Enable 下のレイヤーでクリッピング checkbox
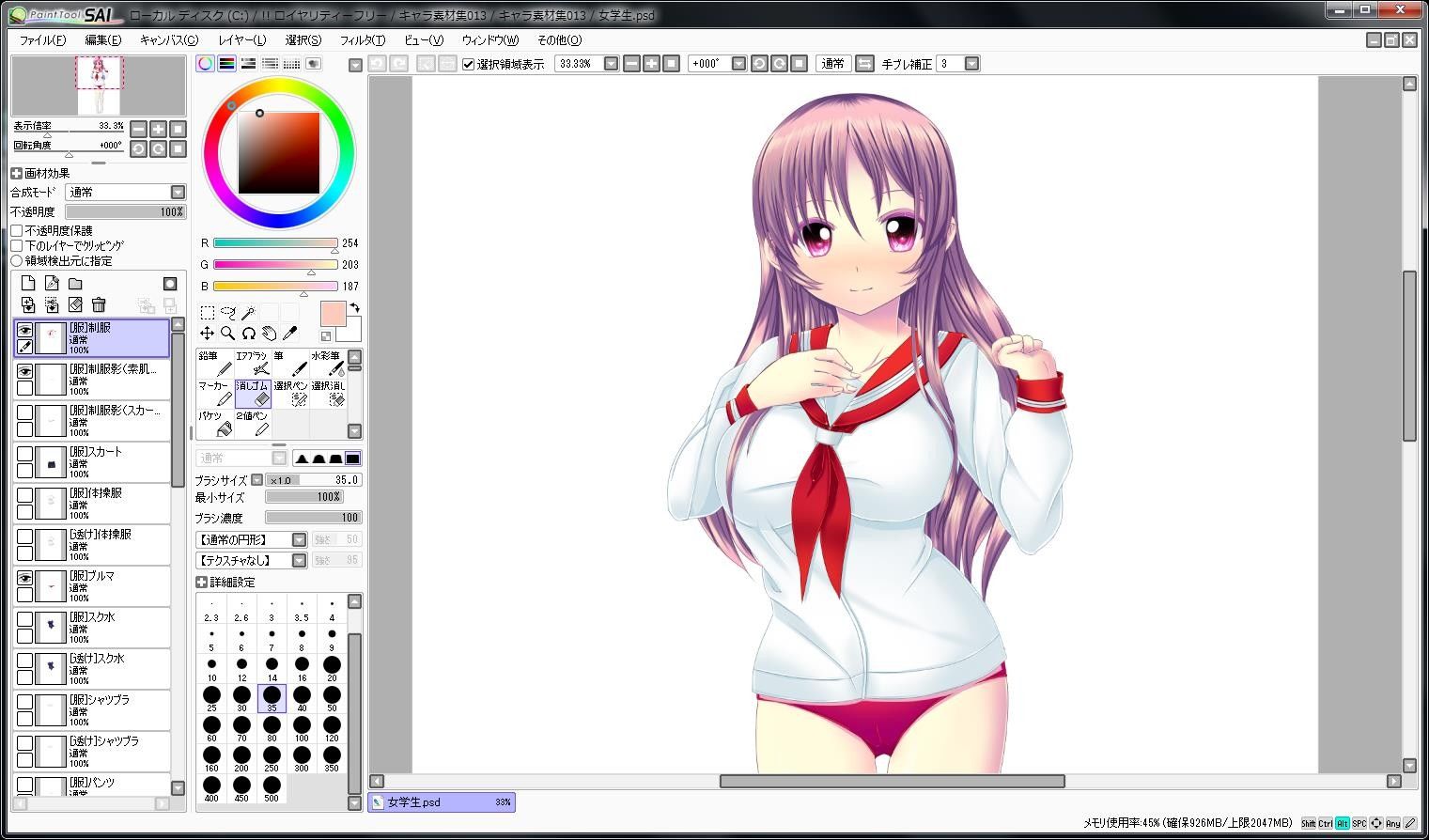Viewport: 1429px width, 840px height. point(17,245)
